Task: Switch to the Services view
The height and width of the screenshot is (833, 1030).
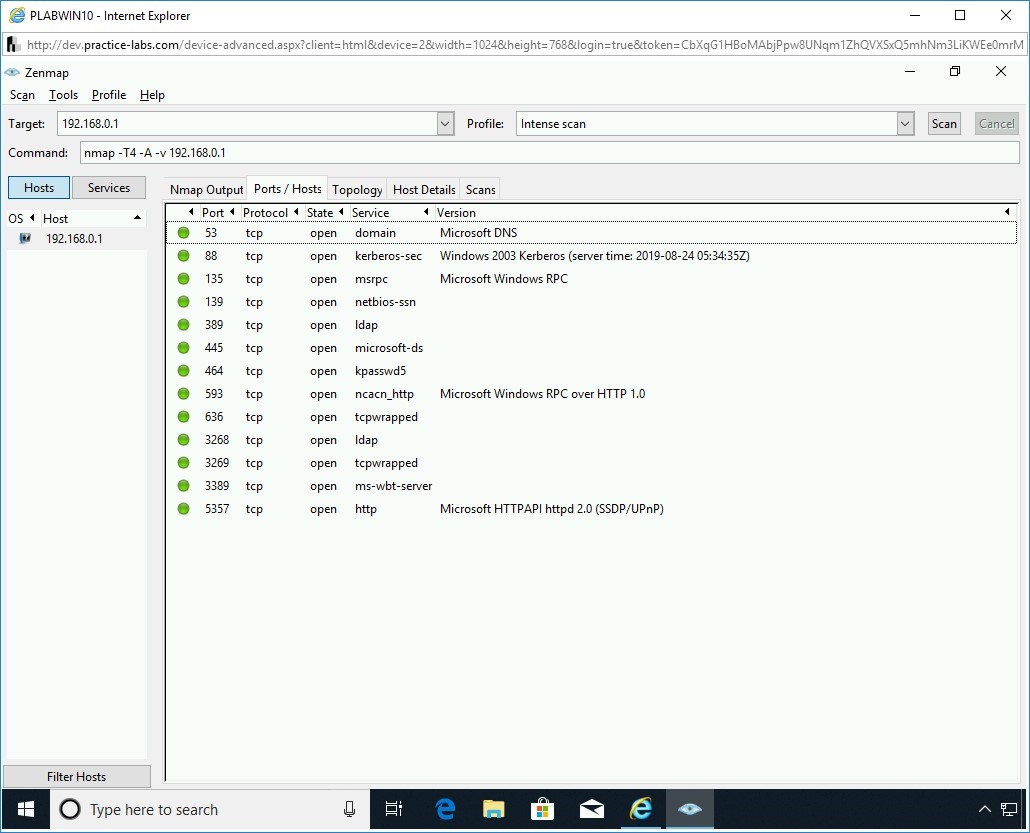Action: tap(109, 187)
